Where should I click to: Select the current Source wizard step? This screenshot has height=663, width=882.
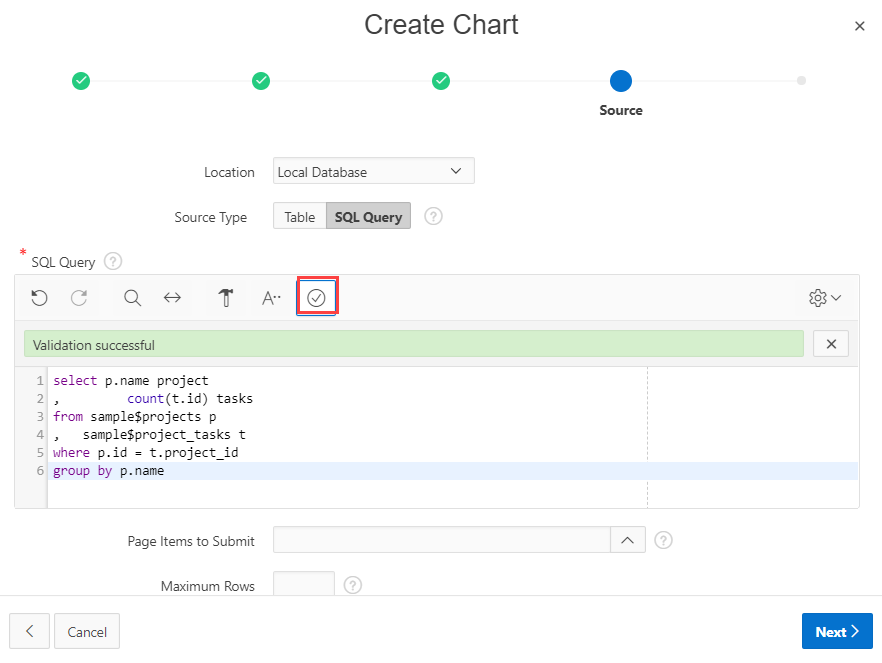click(x=621, y=81)
